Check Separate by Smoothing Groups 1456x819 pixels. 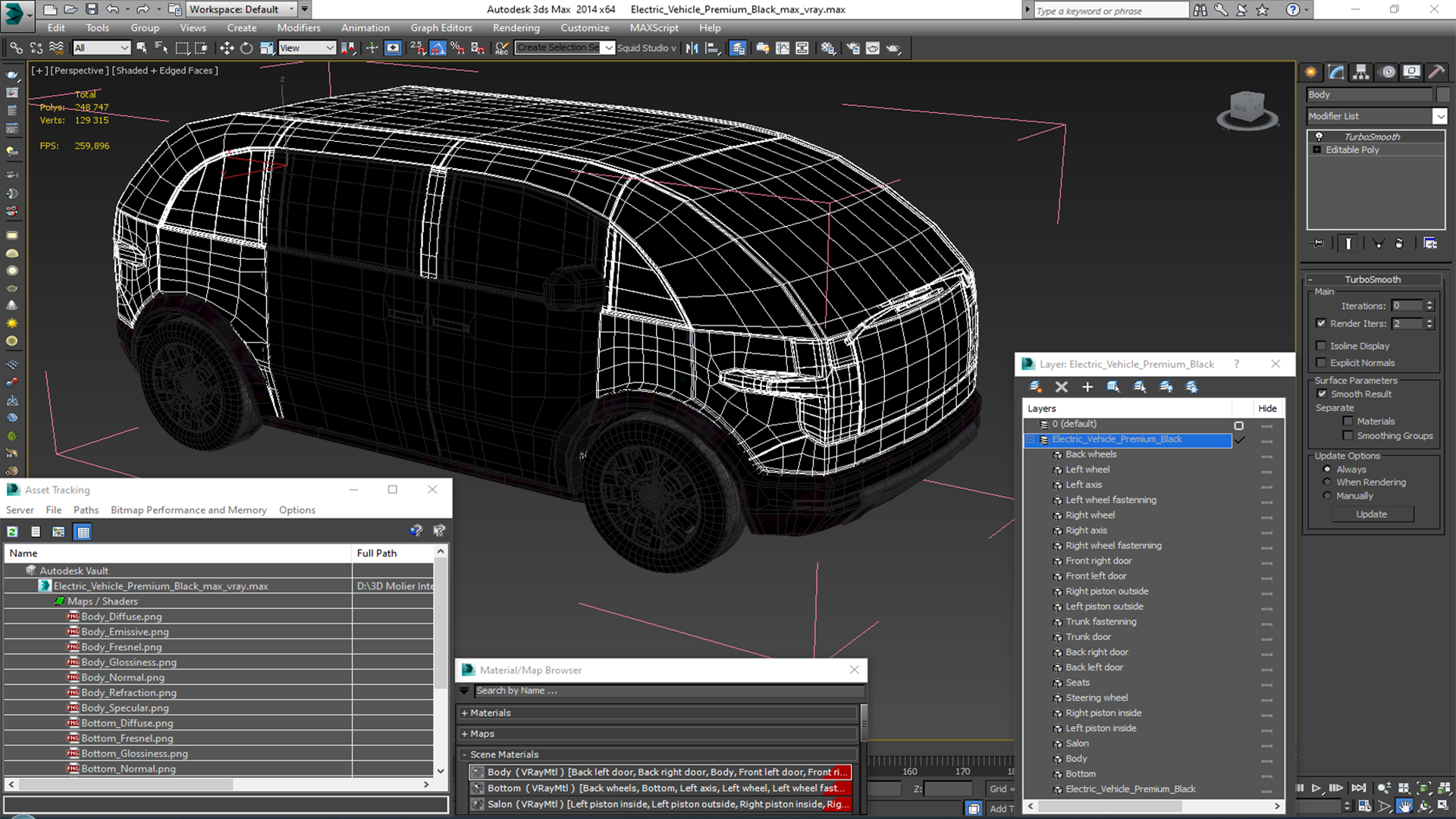[x=1348, y=435]
